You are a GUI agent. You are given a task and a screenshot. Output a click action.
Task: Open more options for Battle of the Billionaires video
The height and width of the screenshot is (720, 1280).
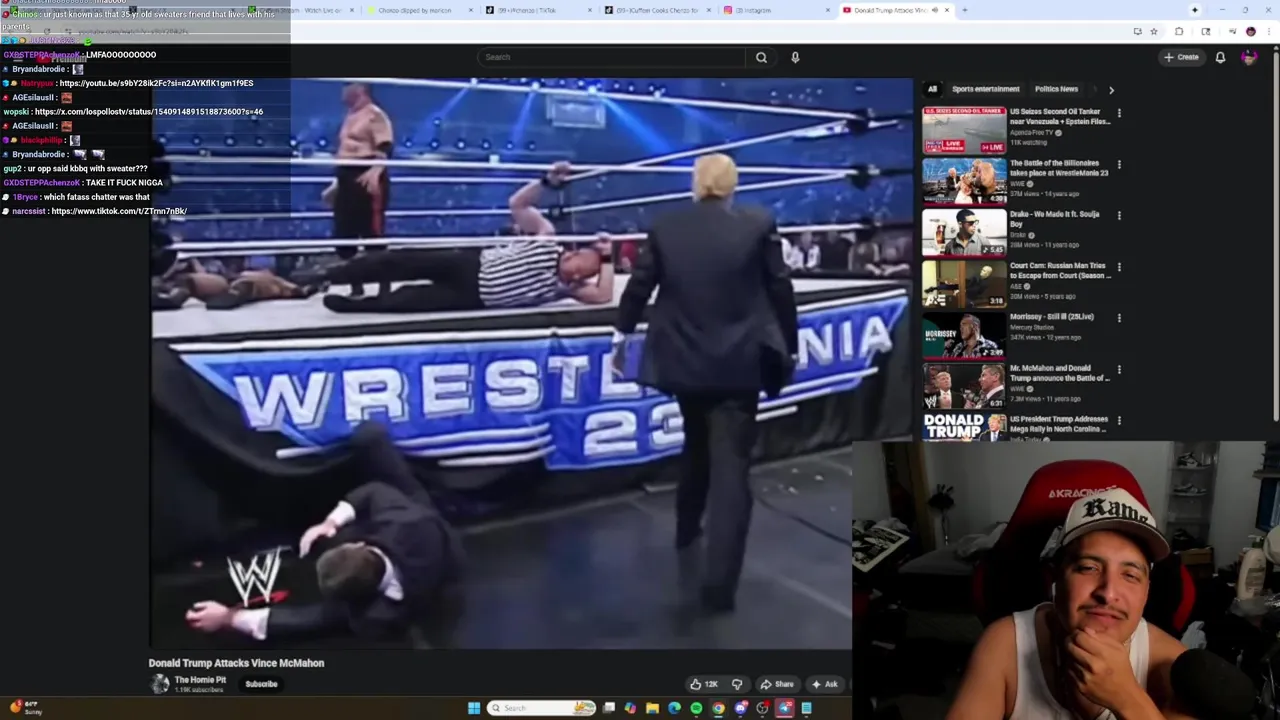1119,164
